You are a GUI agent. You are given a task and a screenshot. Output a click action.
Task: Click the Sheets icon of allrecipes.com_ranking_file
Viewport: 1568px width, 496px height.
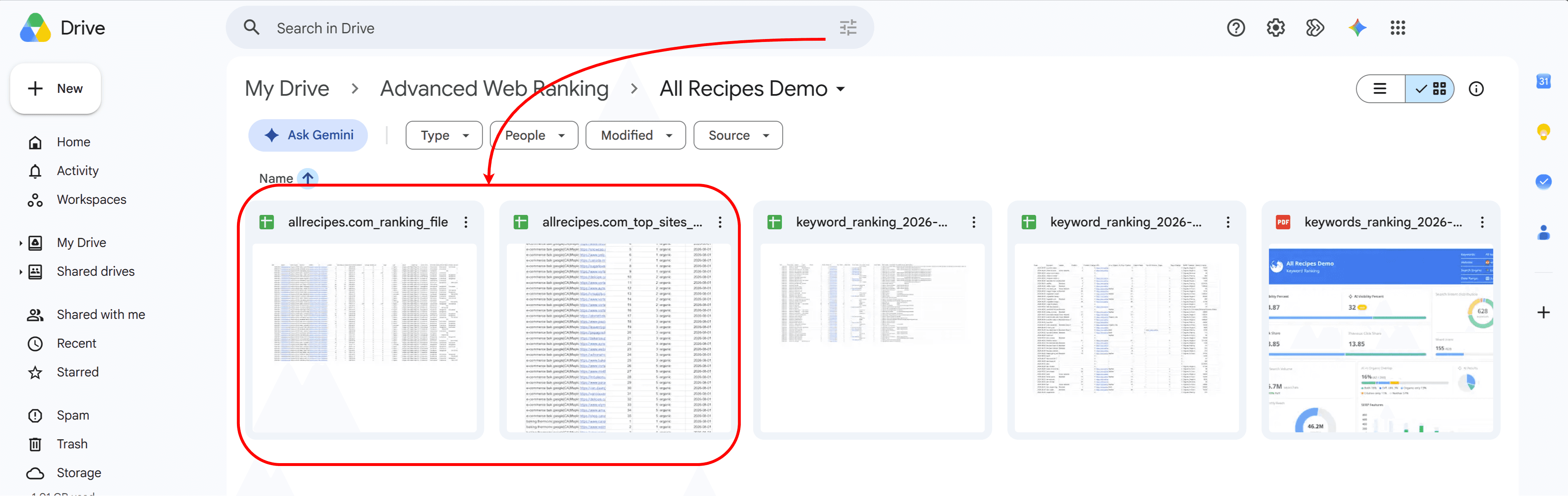click(x=267, y=222)
